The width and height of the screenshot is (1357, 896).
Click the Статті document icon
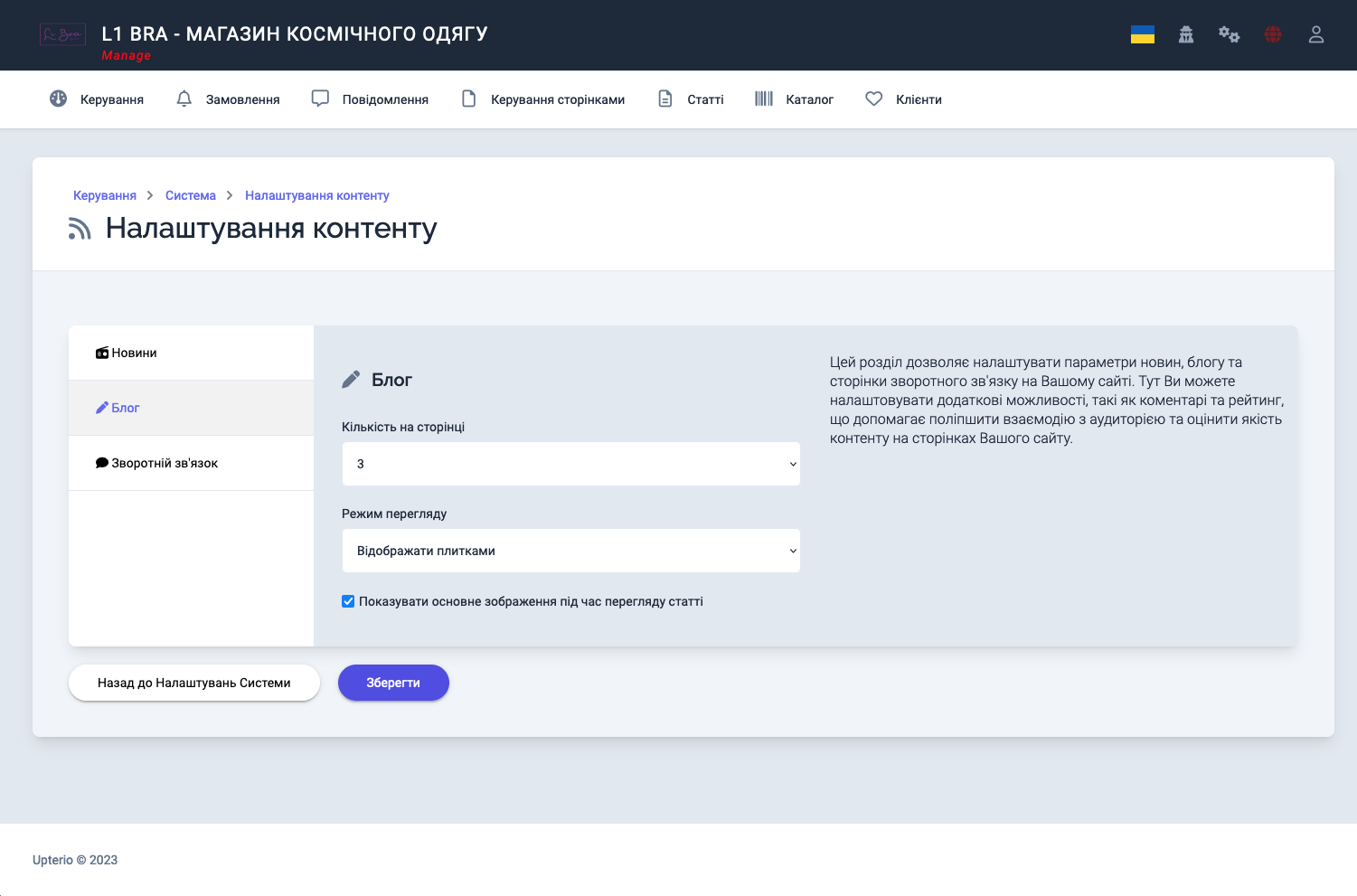664,99
